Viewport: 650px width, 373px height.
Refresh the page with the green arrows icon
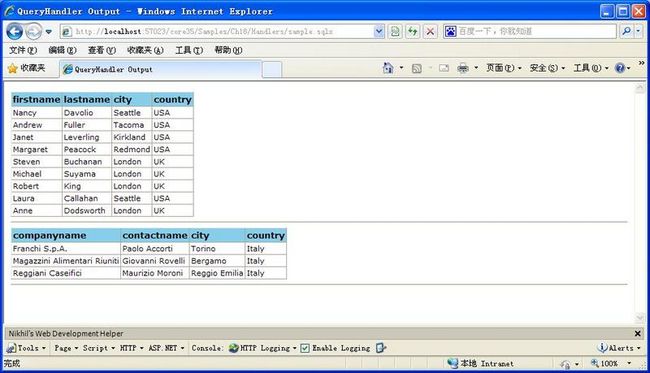point(412,31)
